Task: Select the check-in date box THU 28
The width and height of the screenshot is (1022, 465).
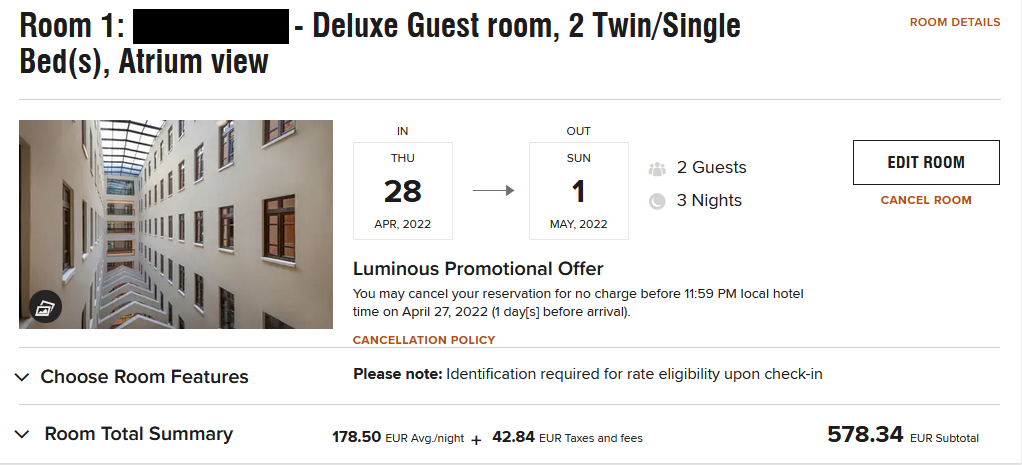Action: 403,191
